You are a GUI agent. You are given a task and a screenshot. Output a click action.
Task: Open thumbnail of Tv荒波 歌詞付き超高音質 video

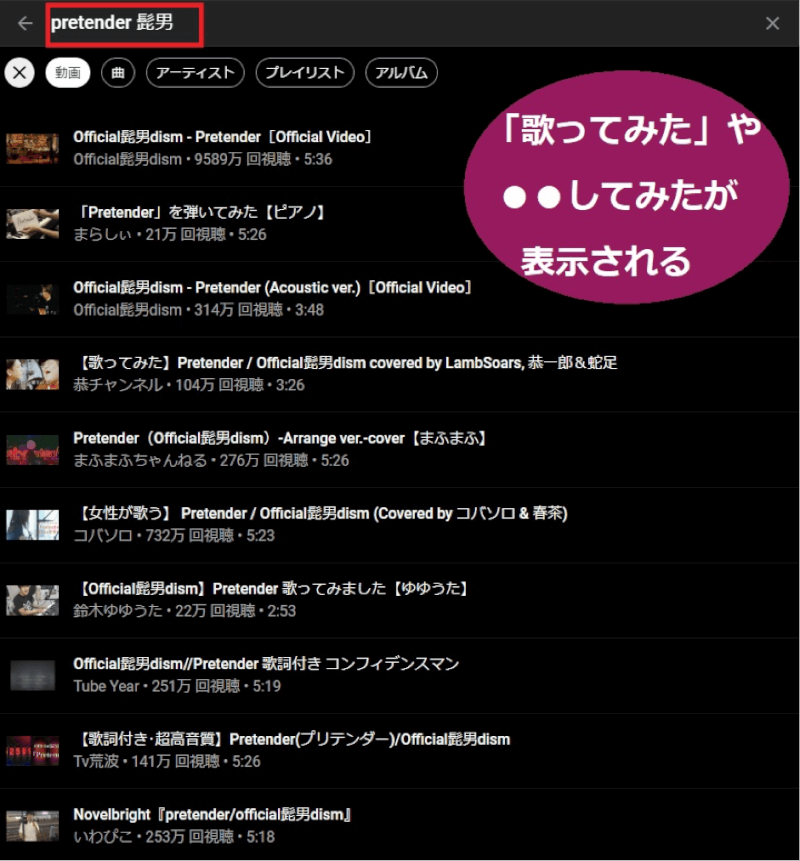pos(32,750)
